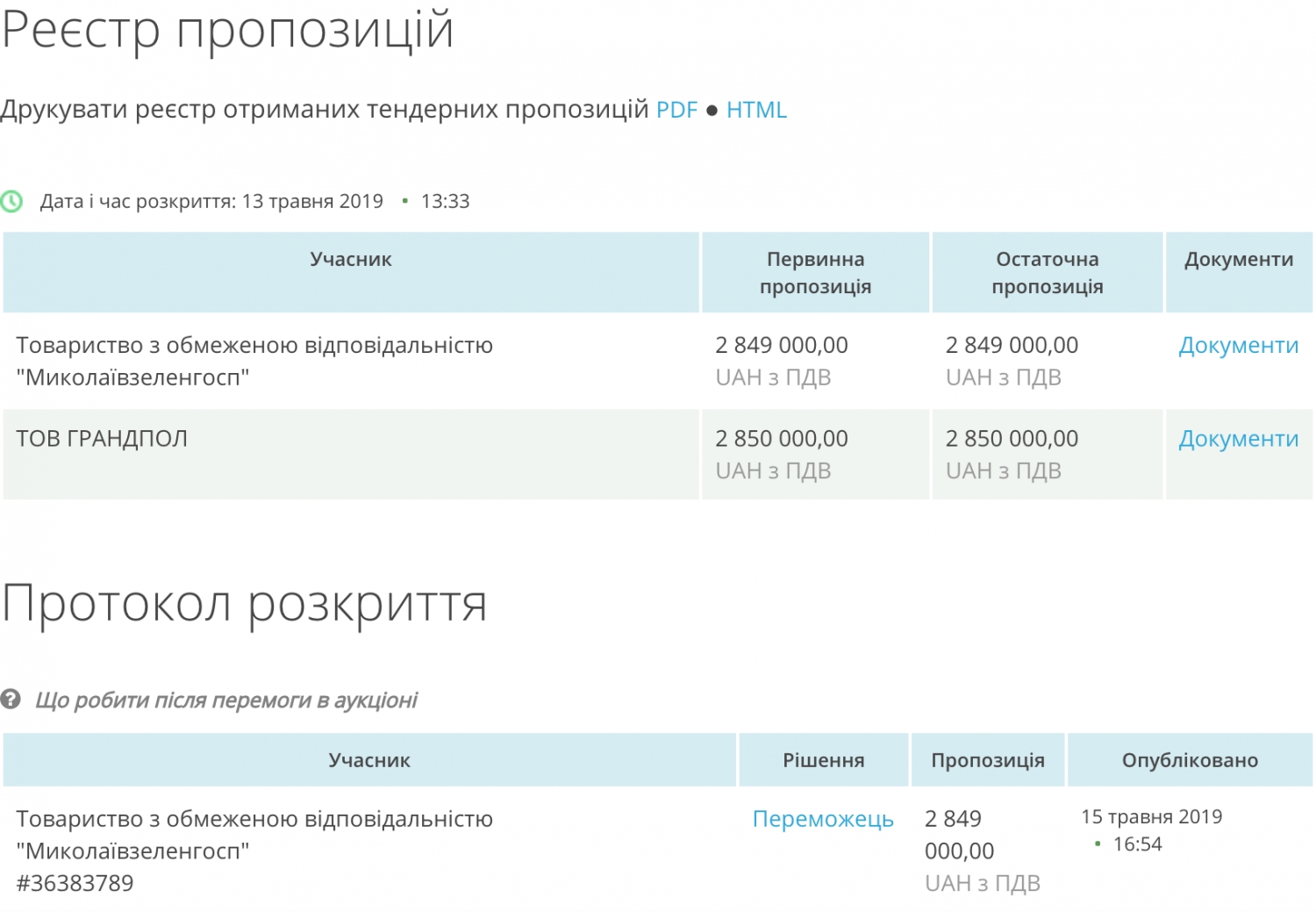This screenshot has height=912, width=1316.
Task: Click the Миколаївзеленгосп initial offer of 2 849 000,00
Action: click(x=781, y=346)
